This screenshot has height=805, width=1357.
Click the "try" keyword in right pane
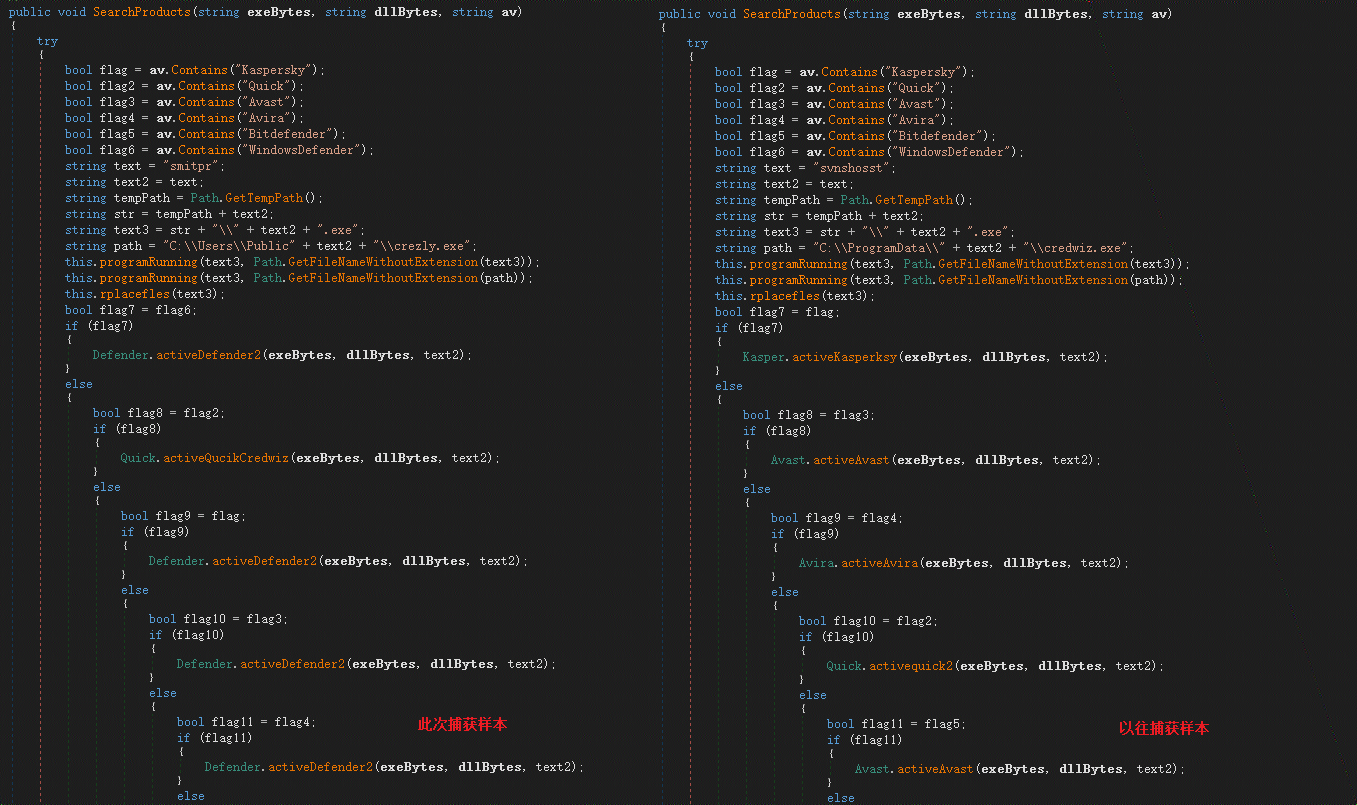(x=697, y=43)
